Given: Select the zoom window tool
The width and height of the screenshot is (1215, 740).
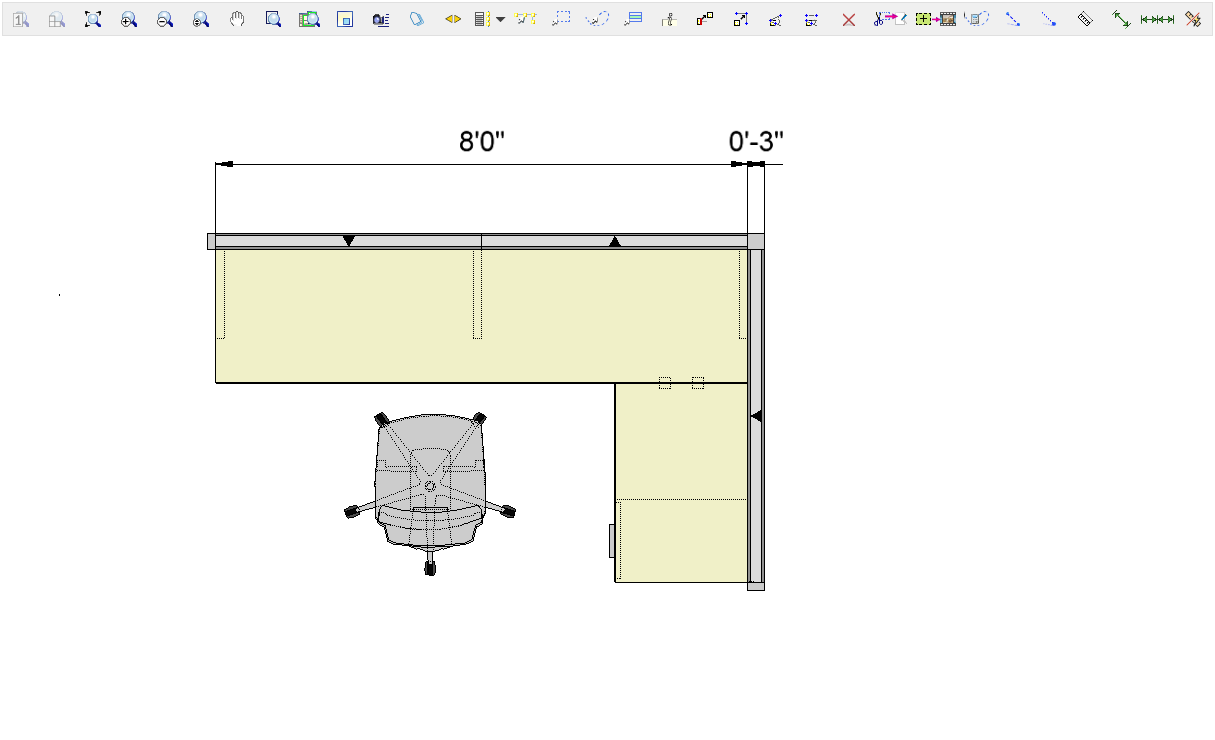Looking at the screenshot, I should (x=273, y=19).
